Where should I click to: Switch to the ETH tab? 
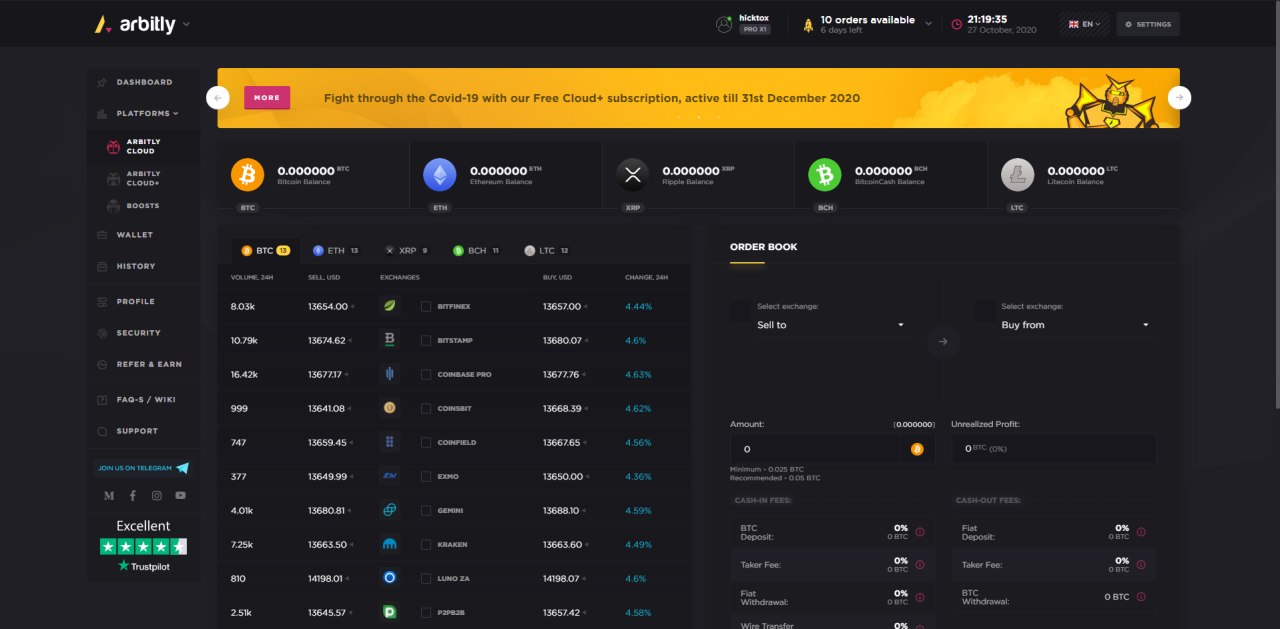click(335, 250)
